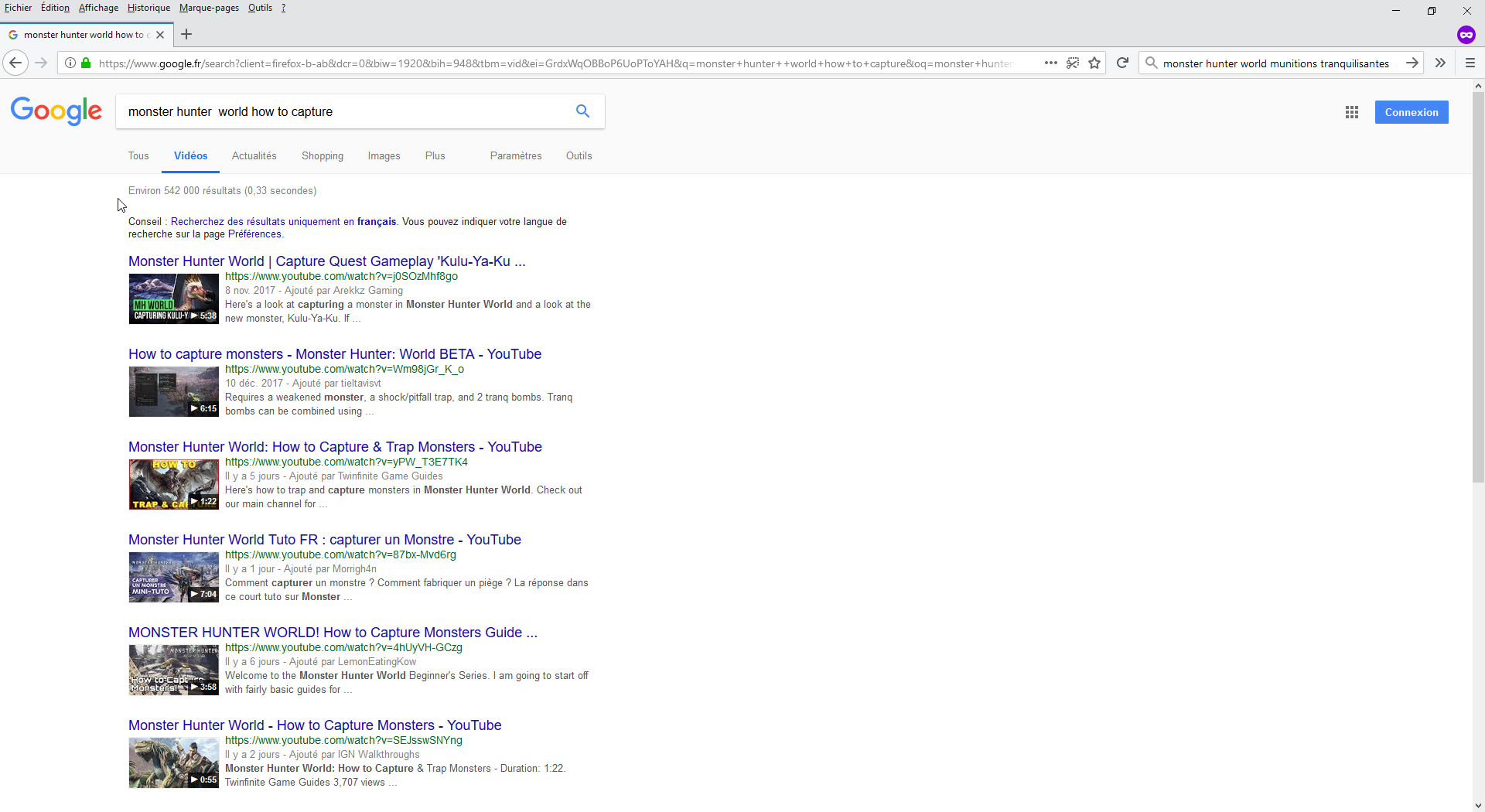Bookmark this page with the star icon
This screenshot has width=1485, height=812.
[1094, 63]
